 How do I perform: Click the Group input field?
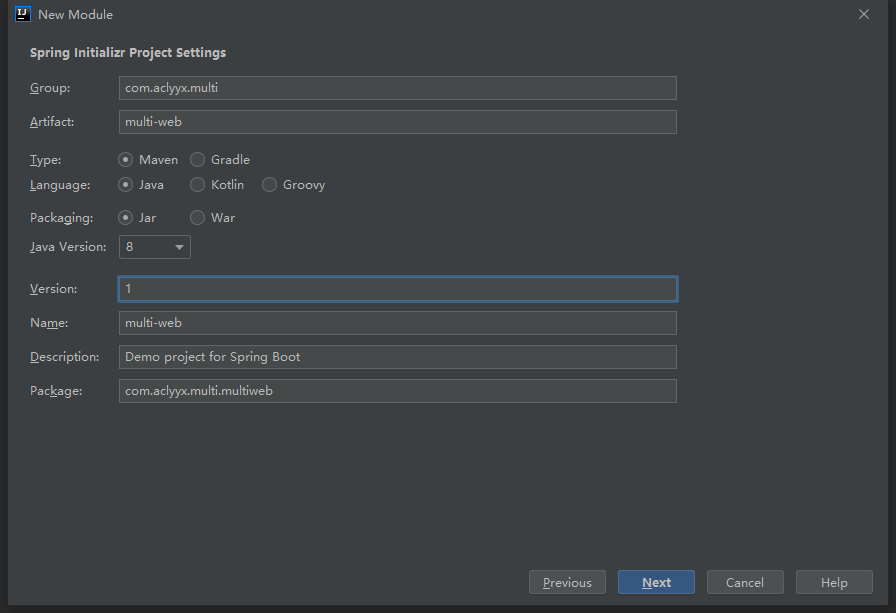(x=397, y=88)
